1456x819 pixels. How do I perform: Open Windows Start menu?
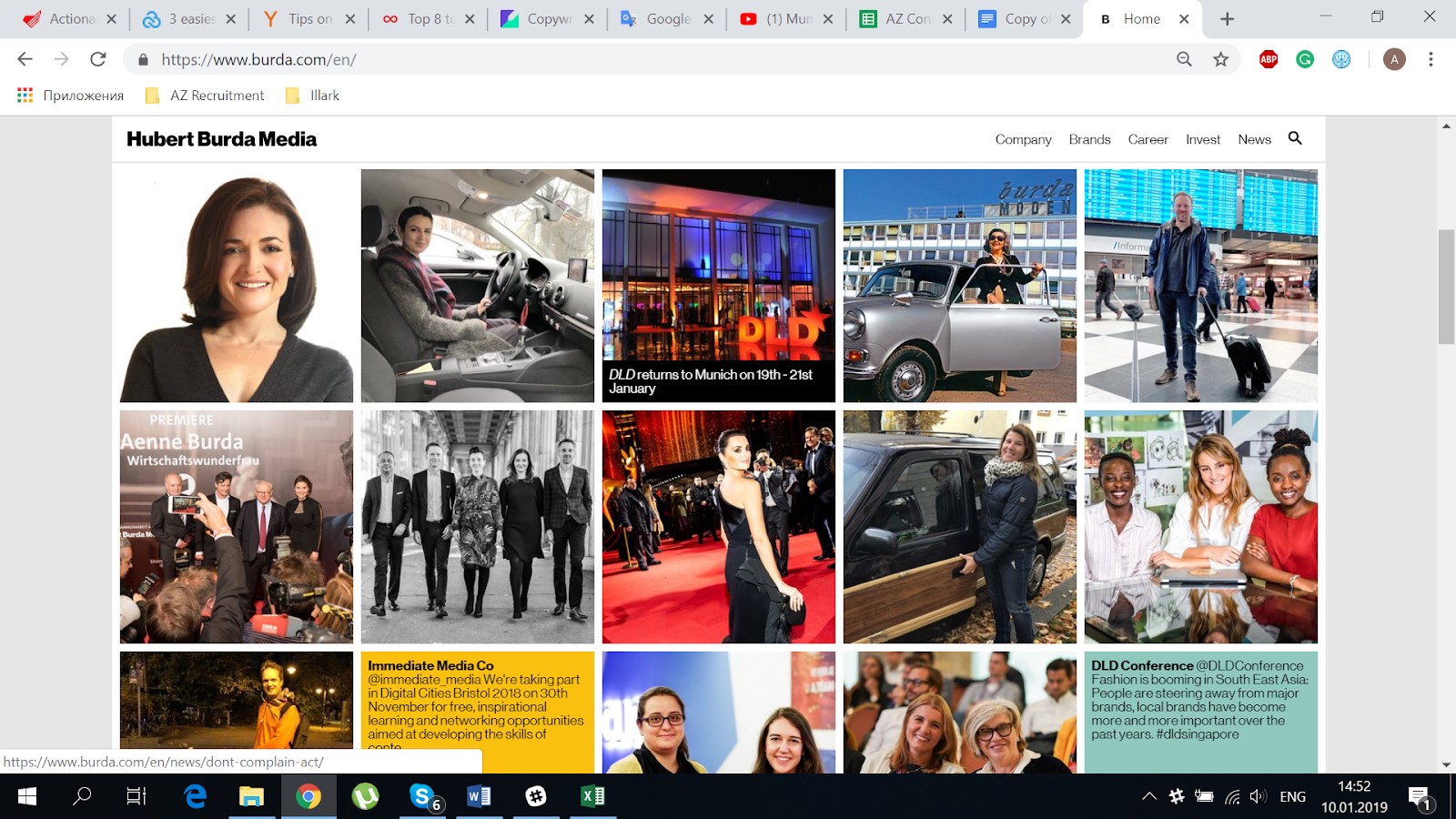(27, 796)
